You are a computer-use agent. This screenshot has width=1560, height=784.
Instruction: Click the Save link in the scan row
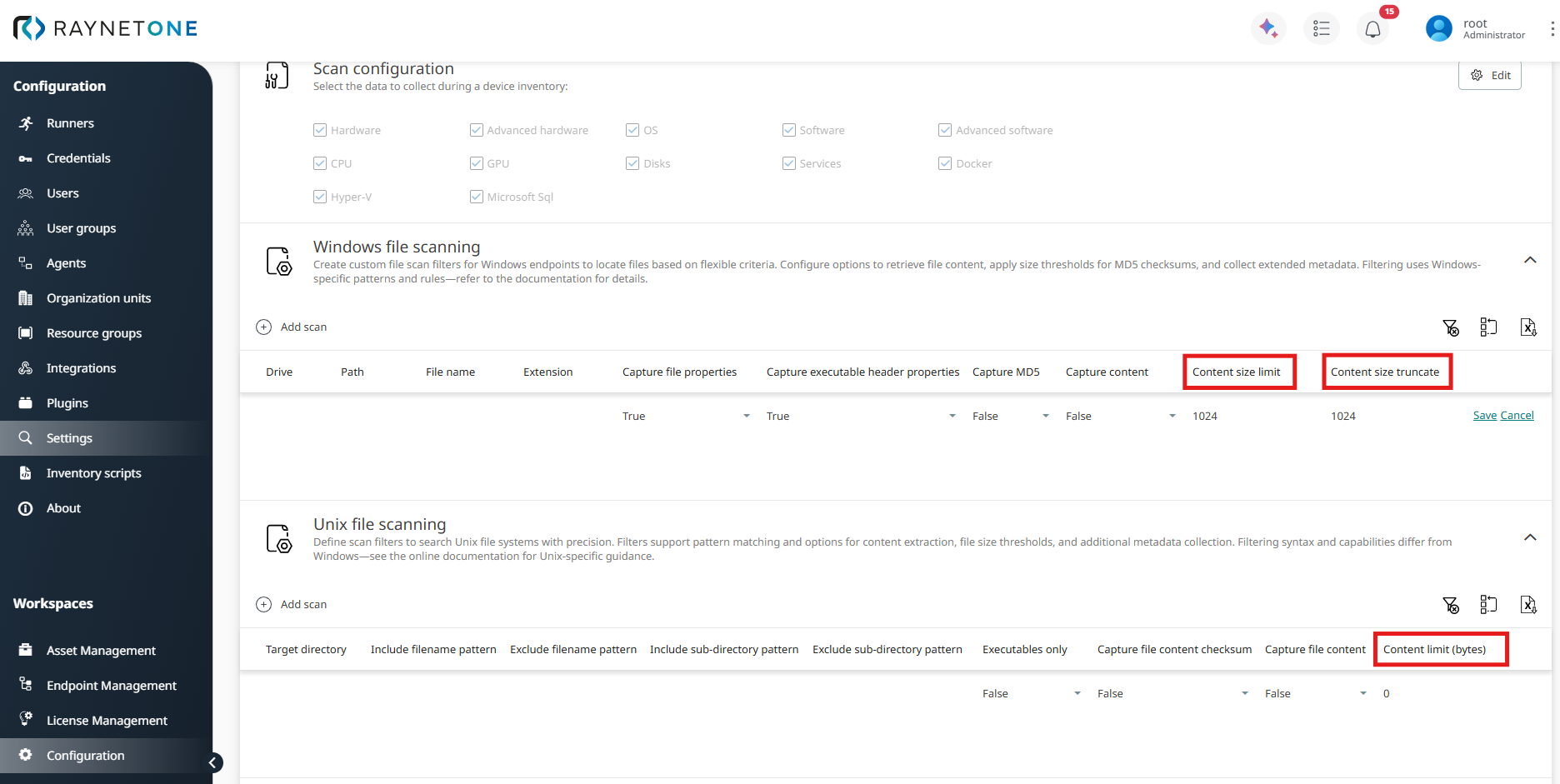coord(1484,416)
